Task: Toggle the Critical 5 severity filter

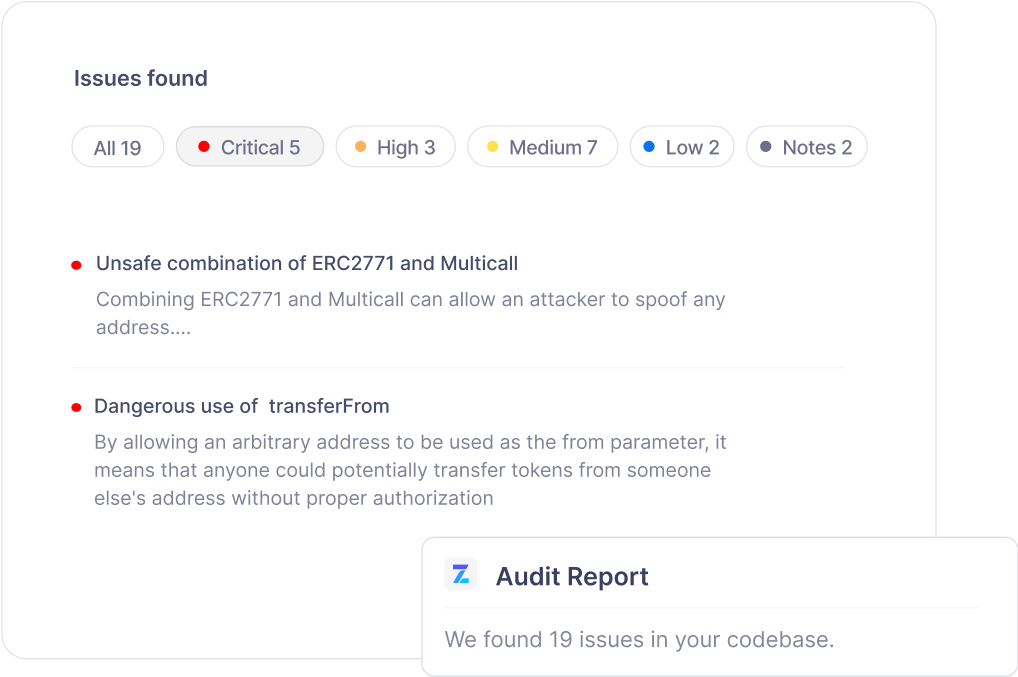Action: (x=249, y=146)
